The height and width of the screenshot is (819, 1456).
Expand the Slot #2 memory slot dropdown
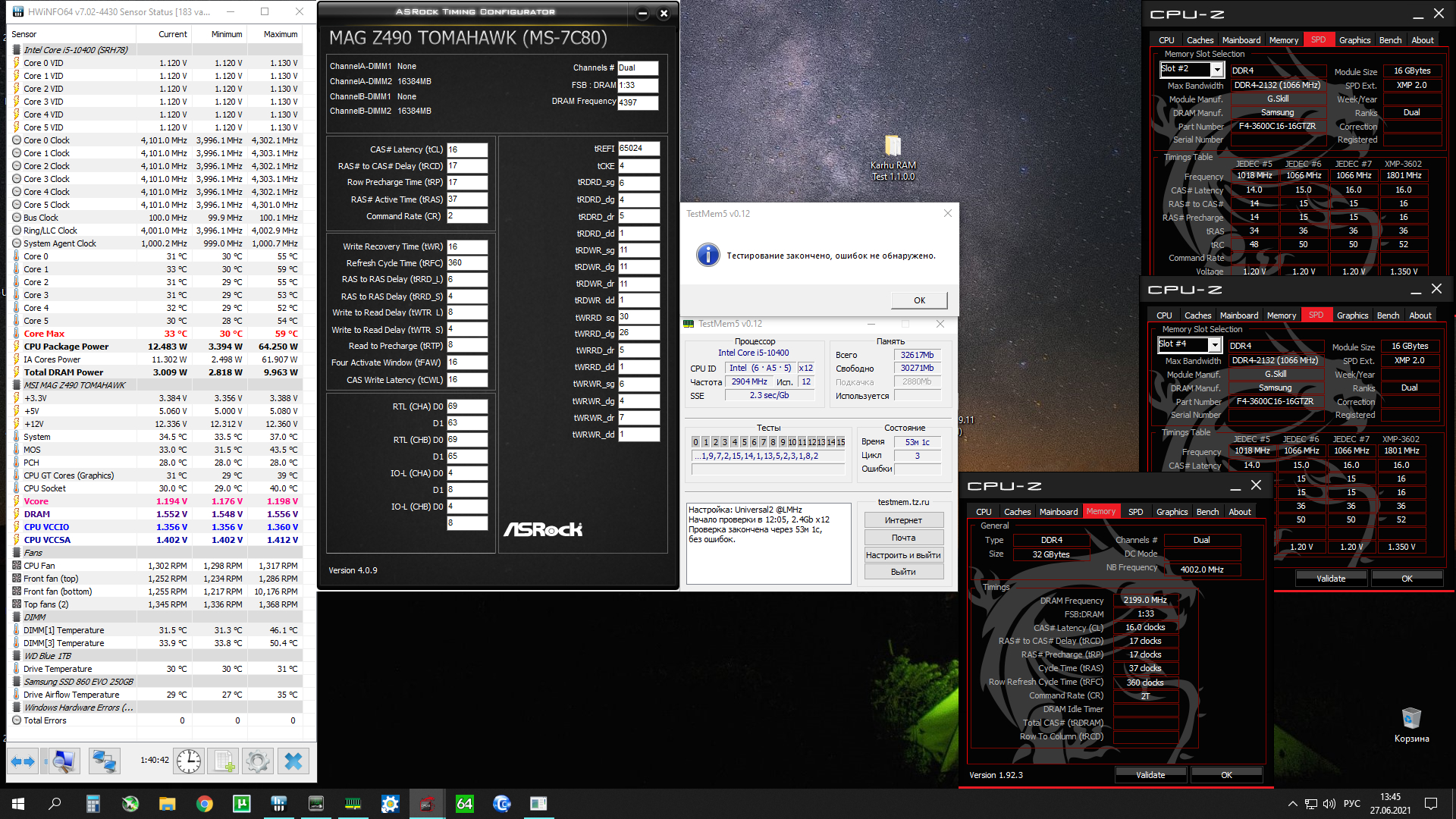click(1216, 69)
